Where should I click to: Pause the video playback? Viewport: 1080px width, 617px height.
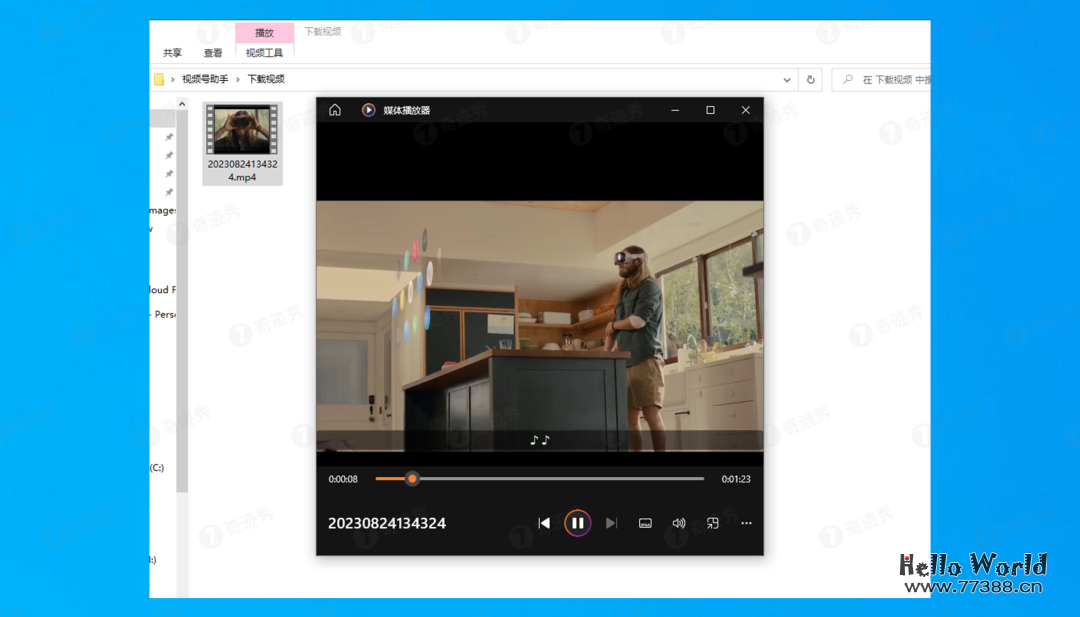[x=577, y=523]
